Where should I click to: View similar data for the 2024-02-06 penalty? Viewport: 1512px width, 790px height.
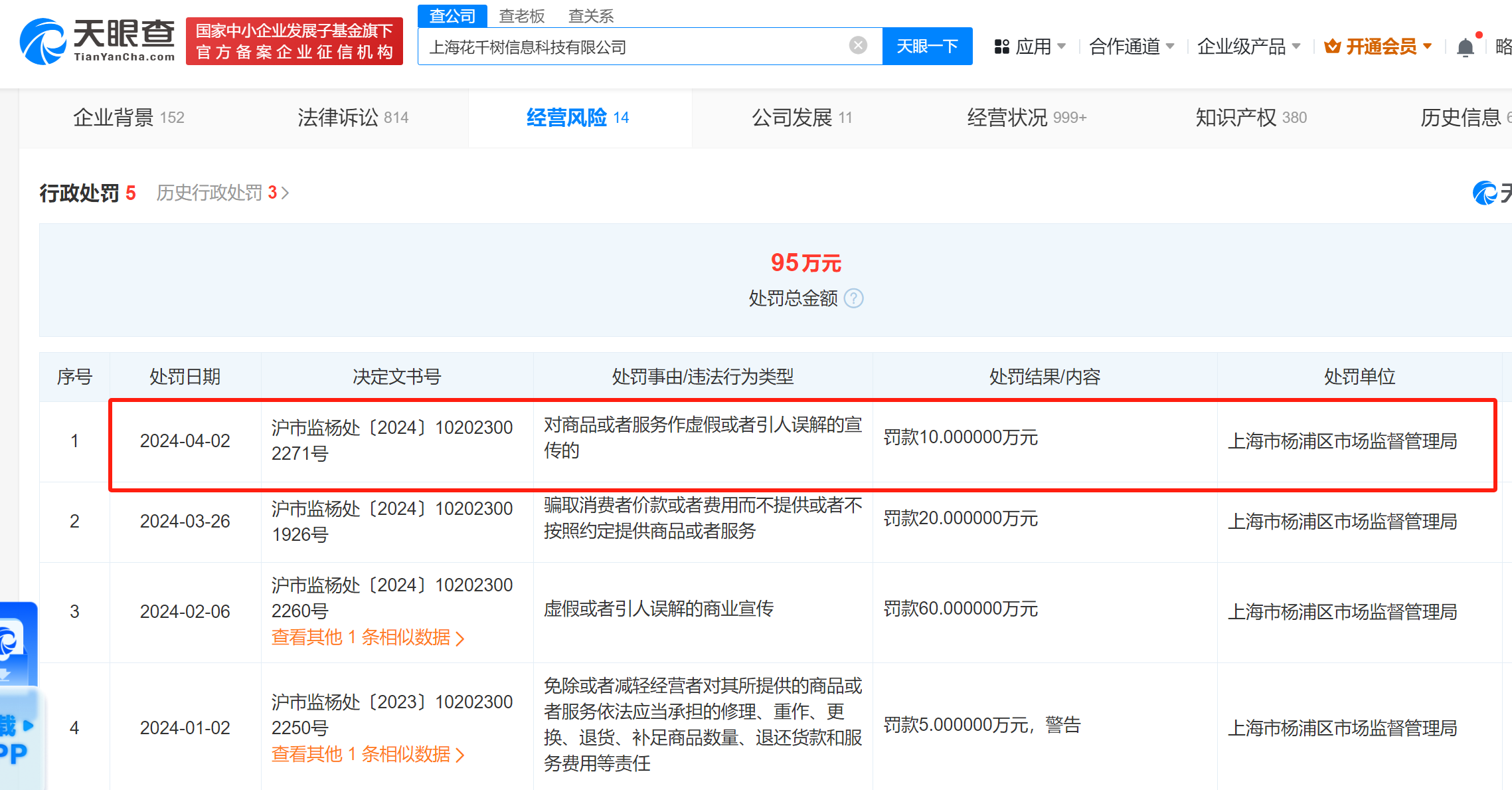(x=367, y=637)
